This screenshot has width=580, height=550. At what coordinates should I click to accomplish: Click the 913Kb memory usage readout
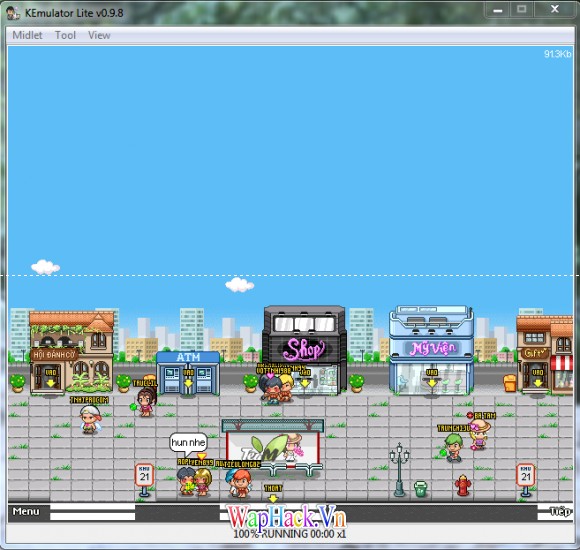557,54
